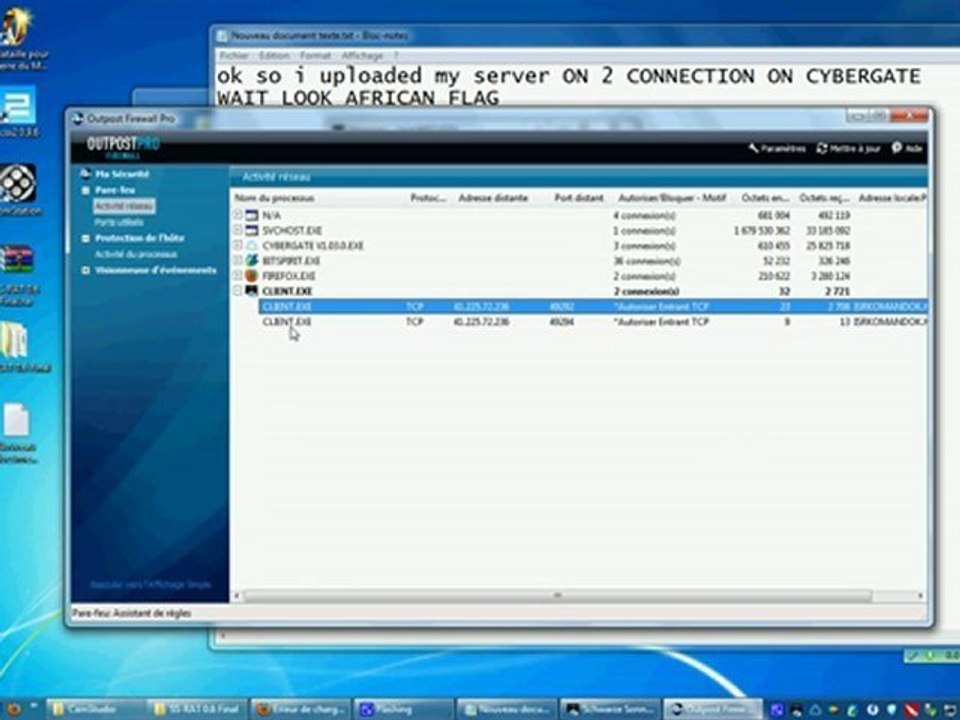The image size is (960, 720).
Task: Click Mettre à jour in header
Action: tap(848, 148)
